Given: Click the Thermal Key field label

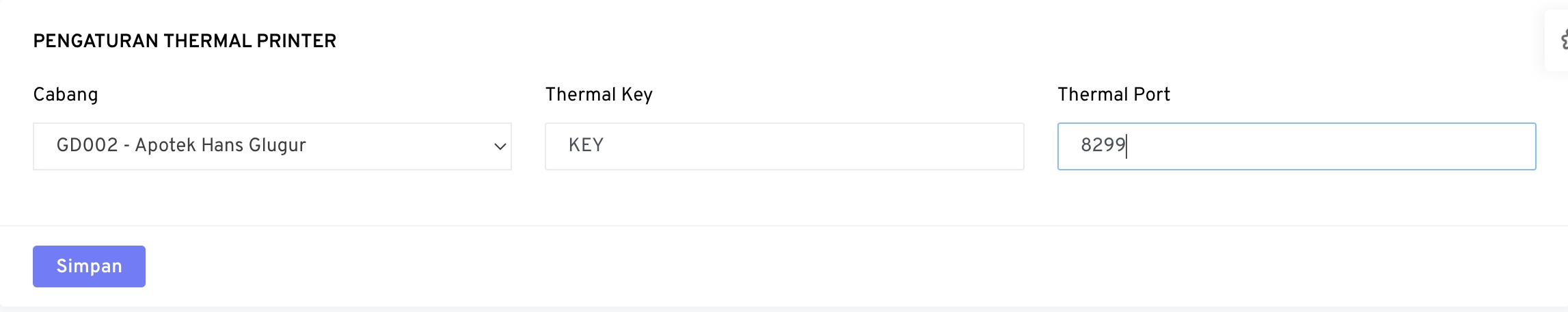Looking at the screenshot, I should [x=599, y=94].
